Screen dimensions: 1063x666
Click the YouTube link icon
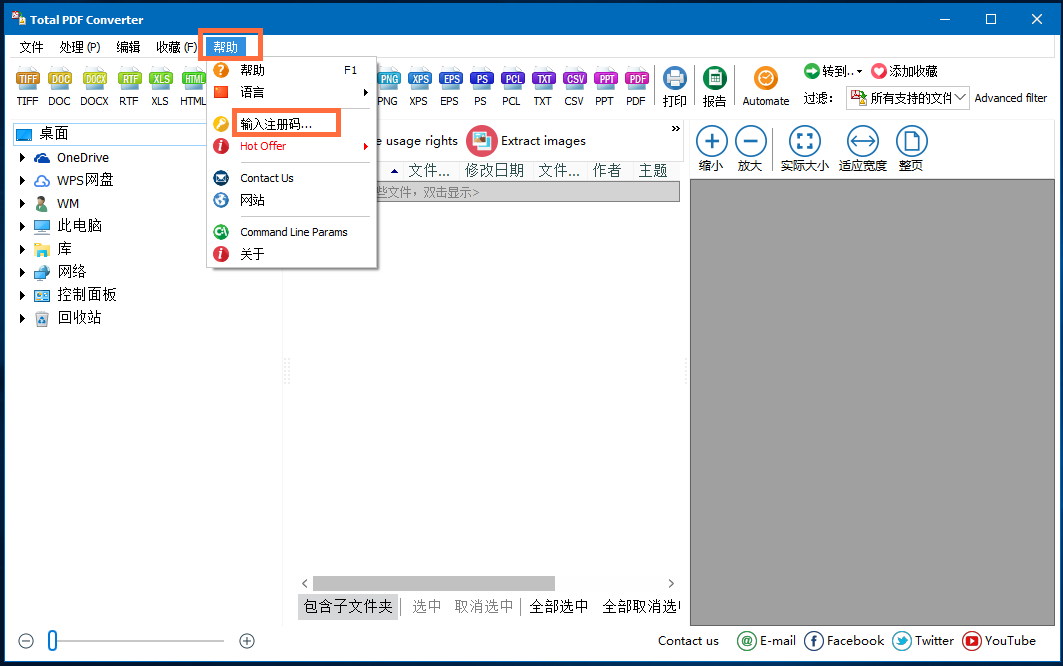coord(972,641)
